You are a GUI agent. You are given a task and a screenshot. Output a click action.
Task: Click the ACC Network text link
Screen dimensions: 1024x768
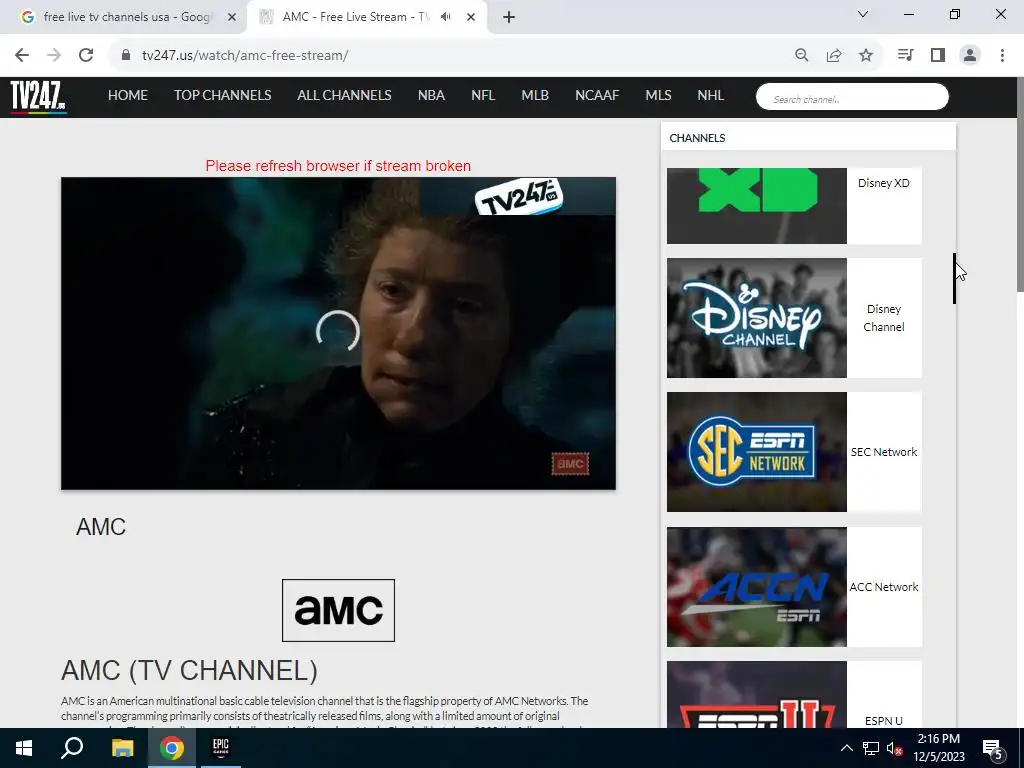(884, 587)
